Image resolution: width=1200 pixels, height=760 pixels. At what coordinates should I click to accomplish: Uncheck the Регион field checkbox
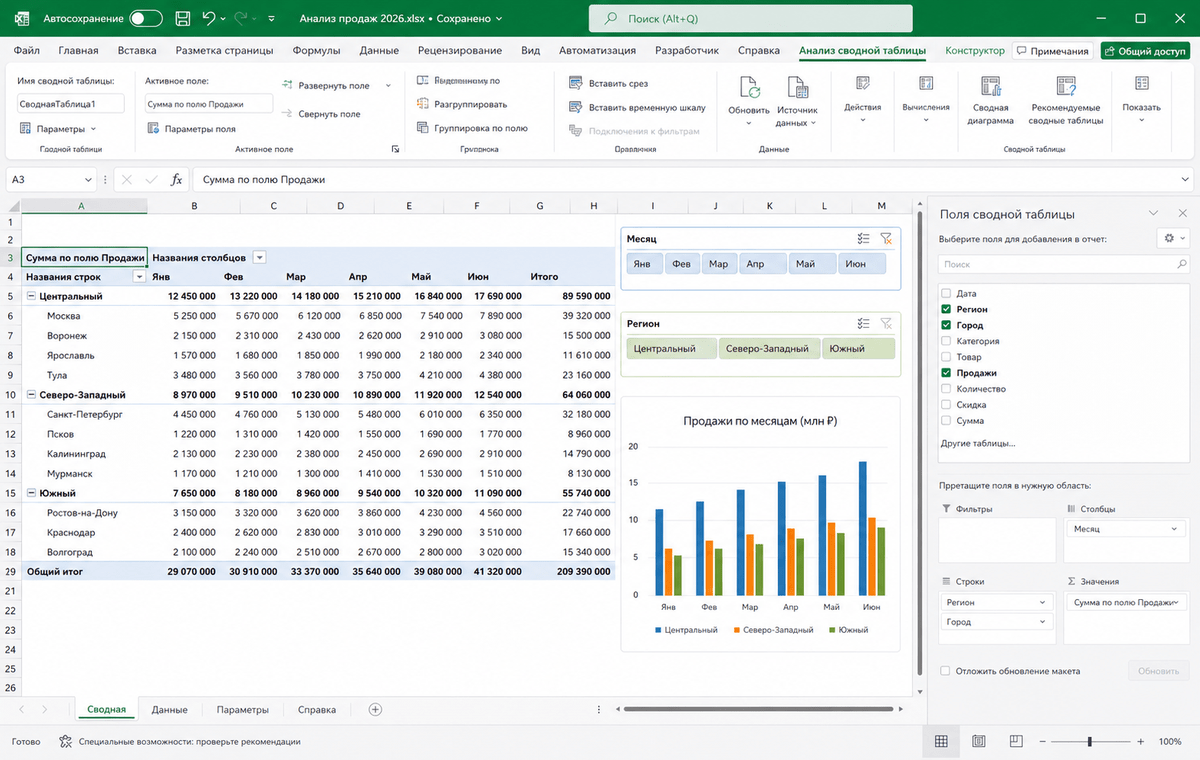point(946,309)
